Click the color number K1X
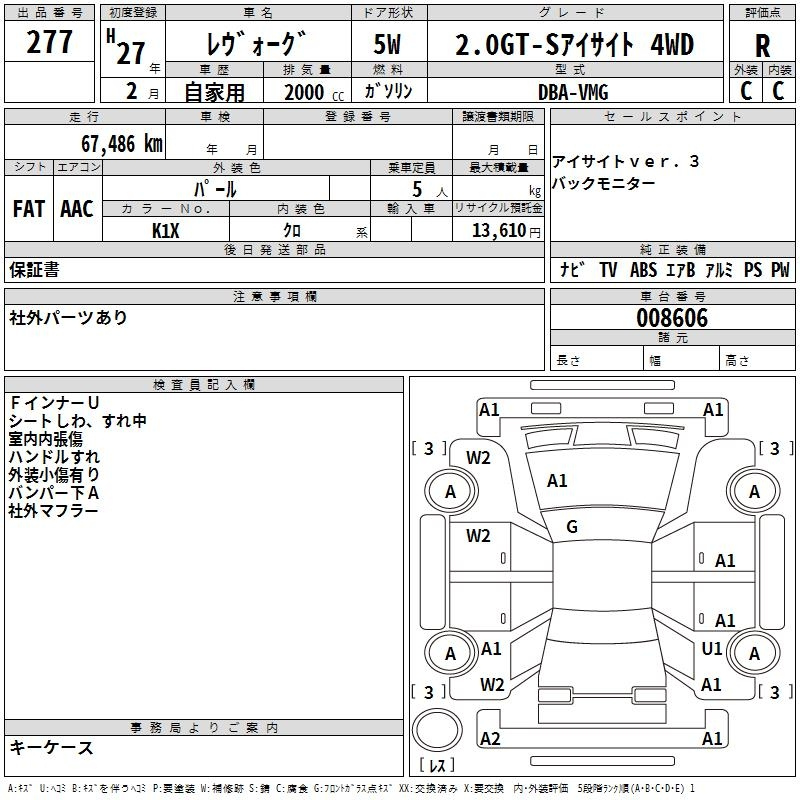The image size is (800, 800). (x=166, y=231)
